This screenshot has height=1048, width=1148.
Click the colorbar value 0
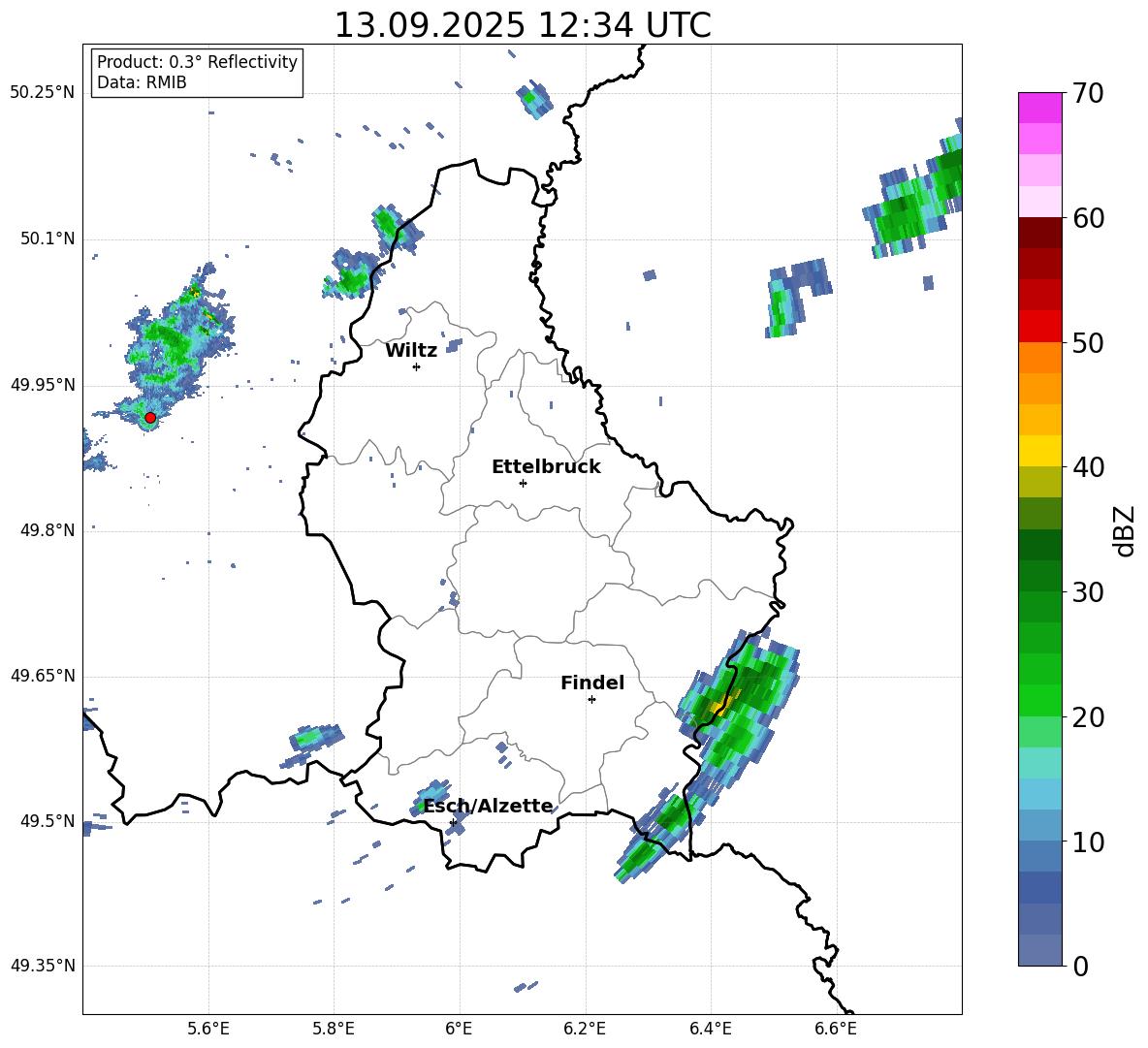[1079, 966]
